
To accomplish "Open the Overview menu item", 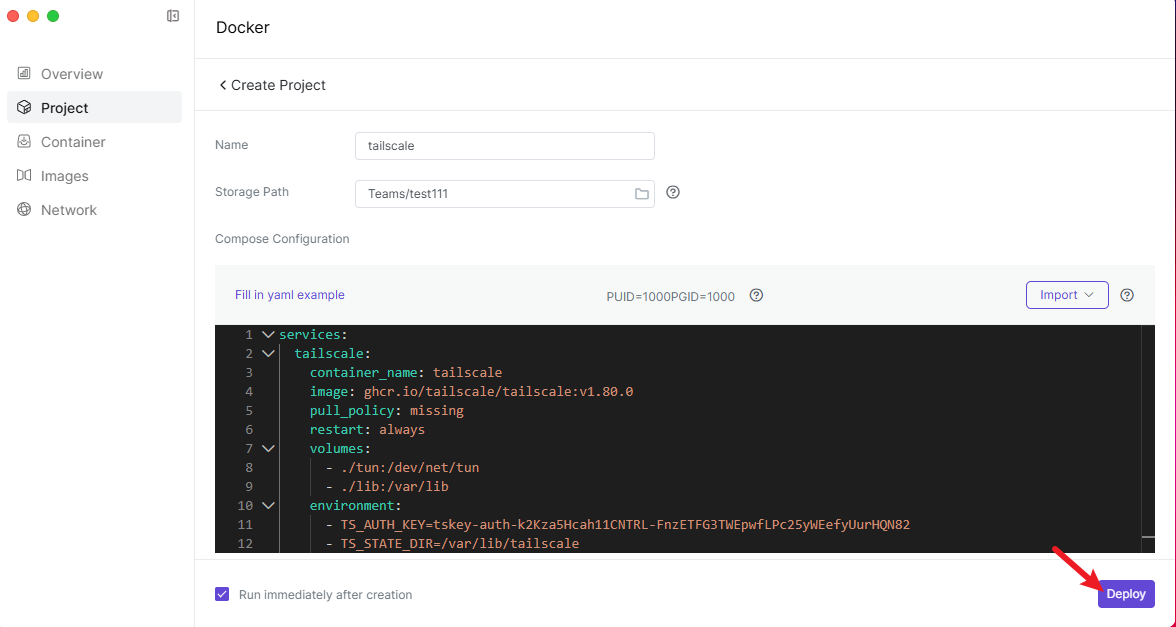I will tap(72, 74).
